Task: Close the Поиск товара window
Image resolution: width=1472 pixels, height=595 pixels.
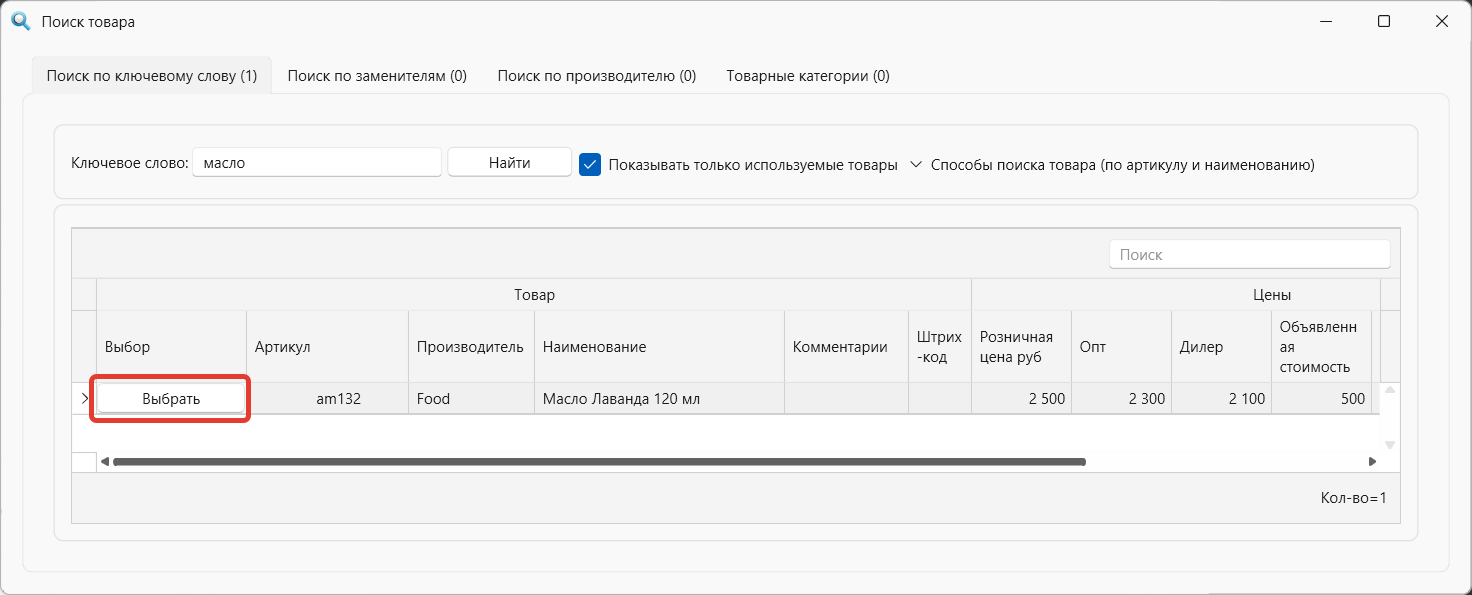Action: [1442, 21]
